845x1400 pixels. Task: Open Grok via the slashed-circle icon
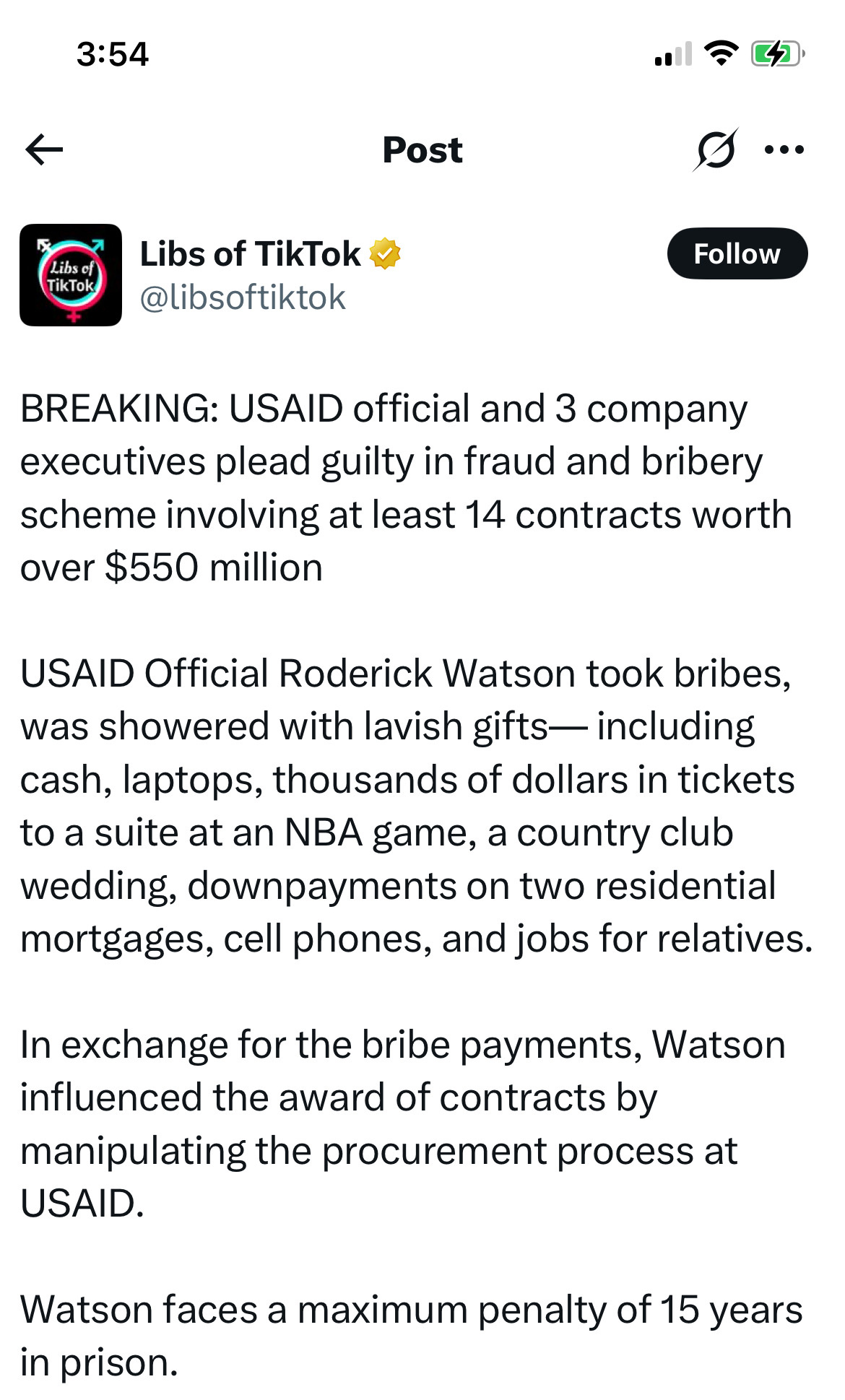pos(716,149)
